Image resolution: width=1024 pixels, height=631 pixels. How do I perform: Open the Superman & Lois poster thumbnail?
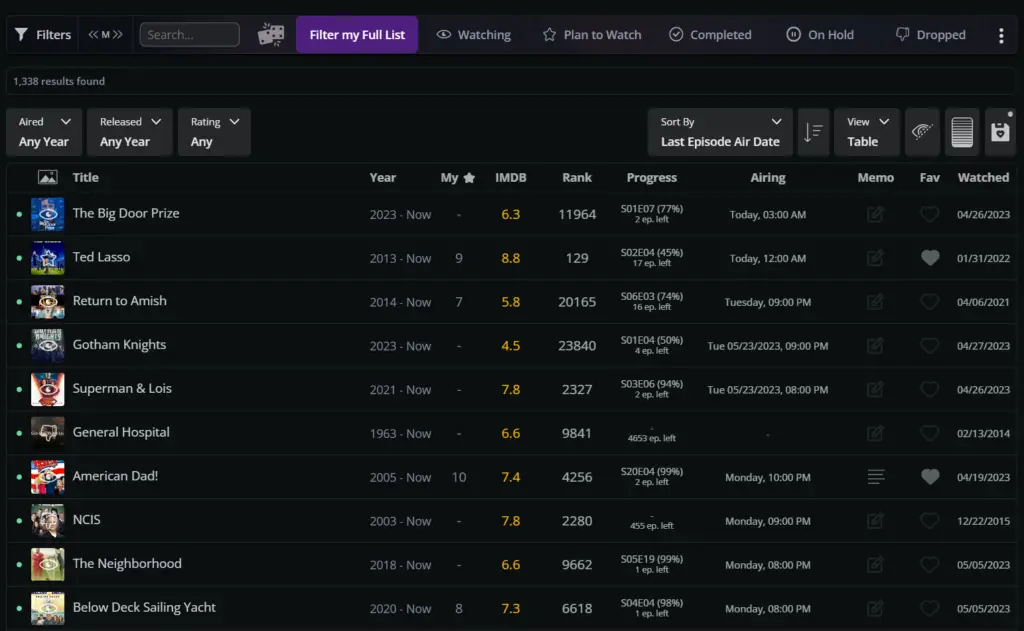48,389
